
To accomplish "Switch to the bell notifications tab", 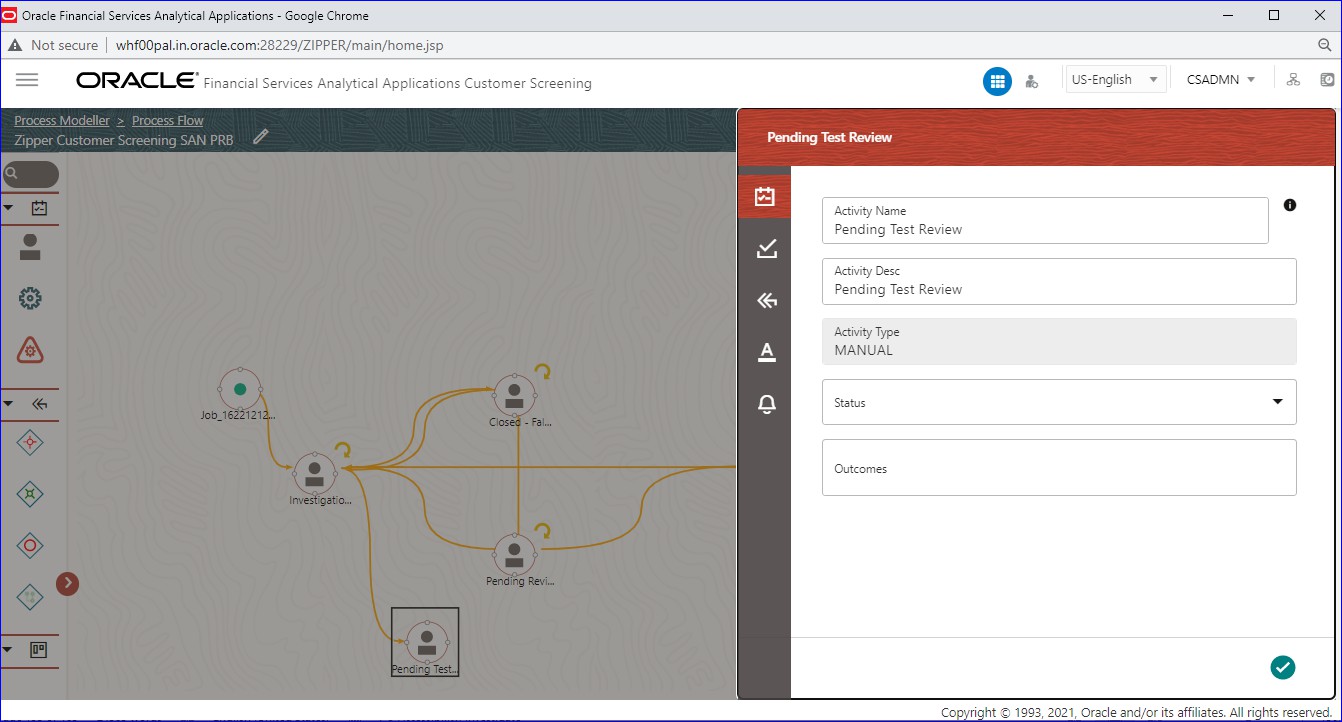I will pyautogui.click(x=767, y=404).
